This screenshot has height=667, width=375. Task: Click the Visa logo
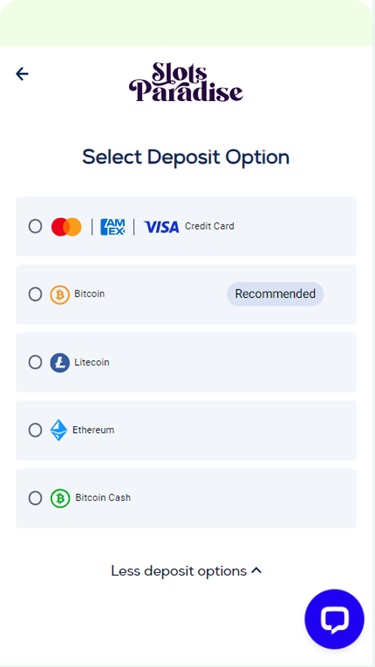coord(162,227)
